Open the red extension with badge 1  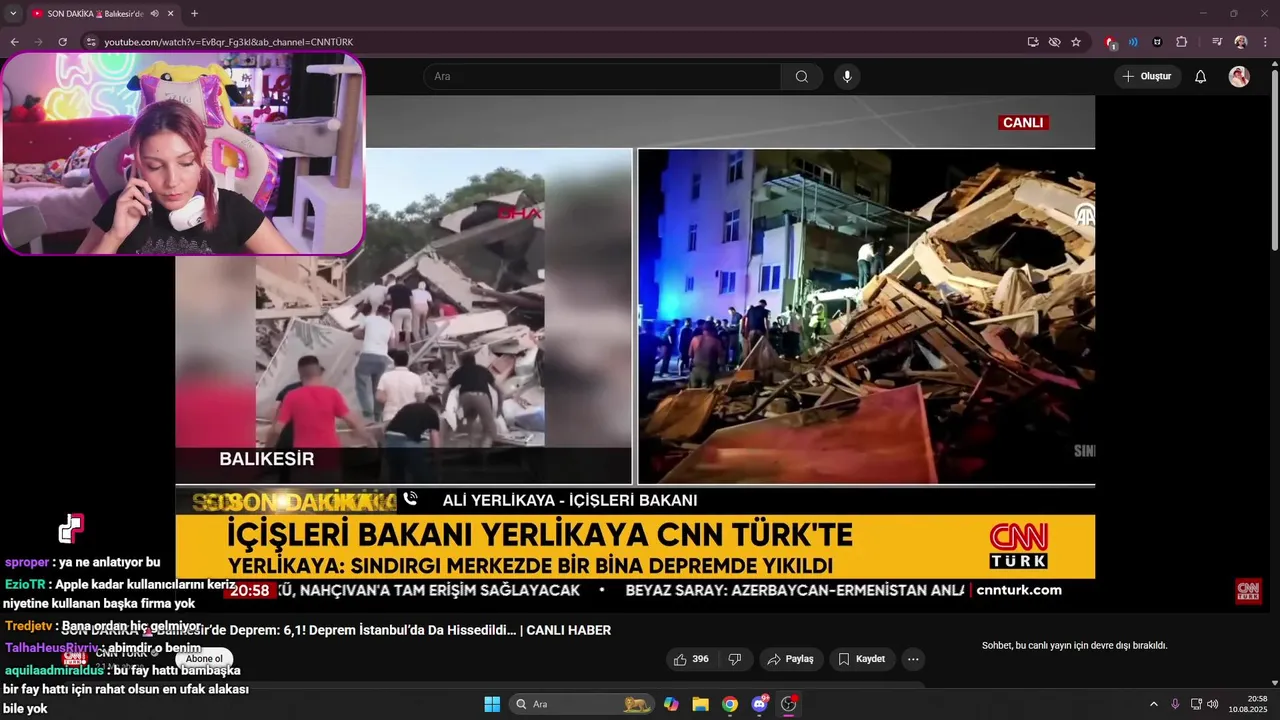(x=1111, y=42)
